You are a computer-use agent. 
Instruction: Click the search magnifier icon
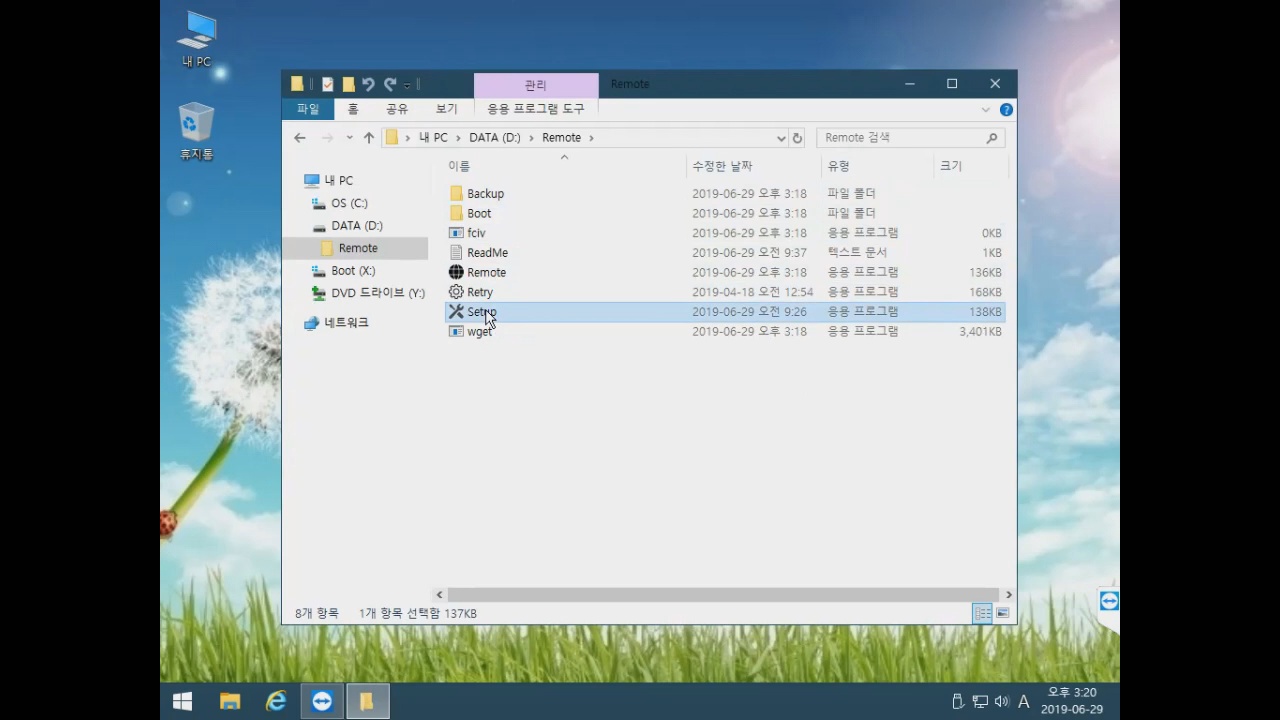pos(992,138)
